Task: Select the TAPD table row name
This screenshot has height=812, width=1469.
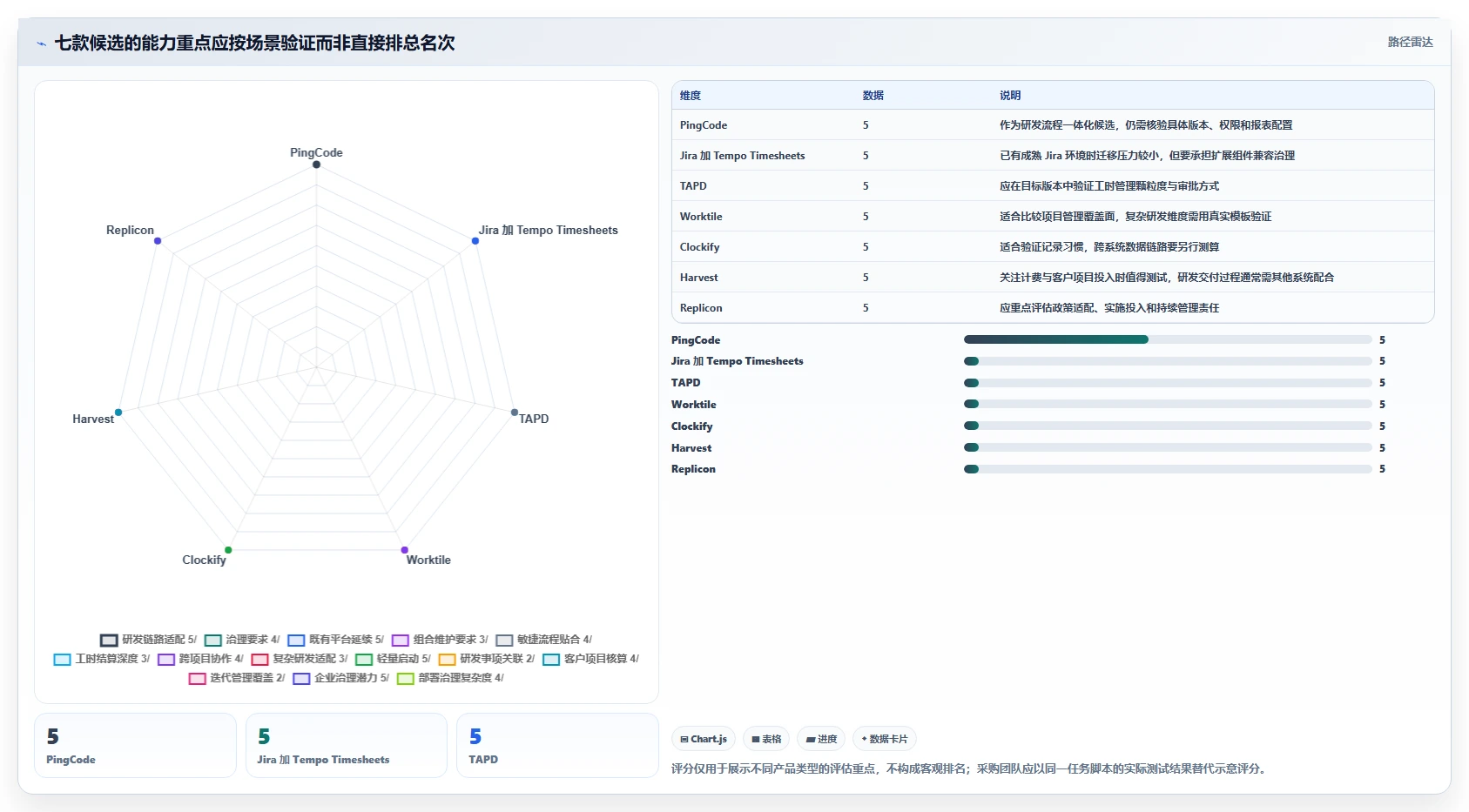Action: (x=693, y=186)
